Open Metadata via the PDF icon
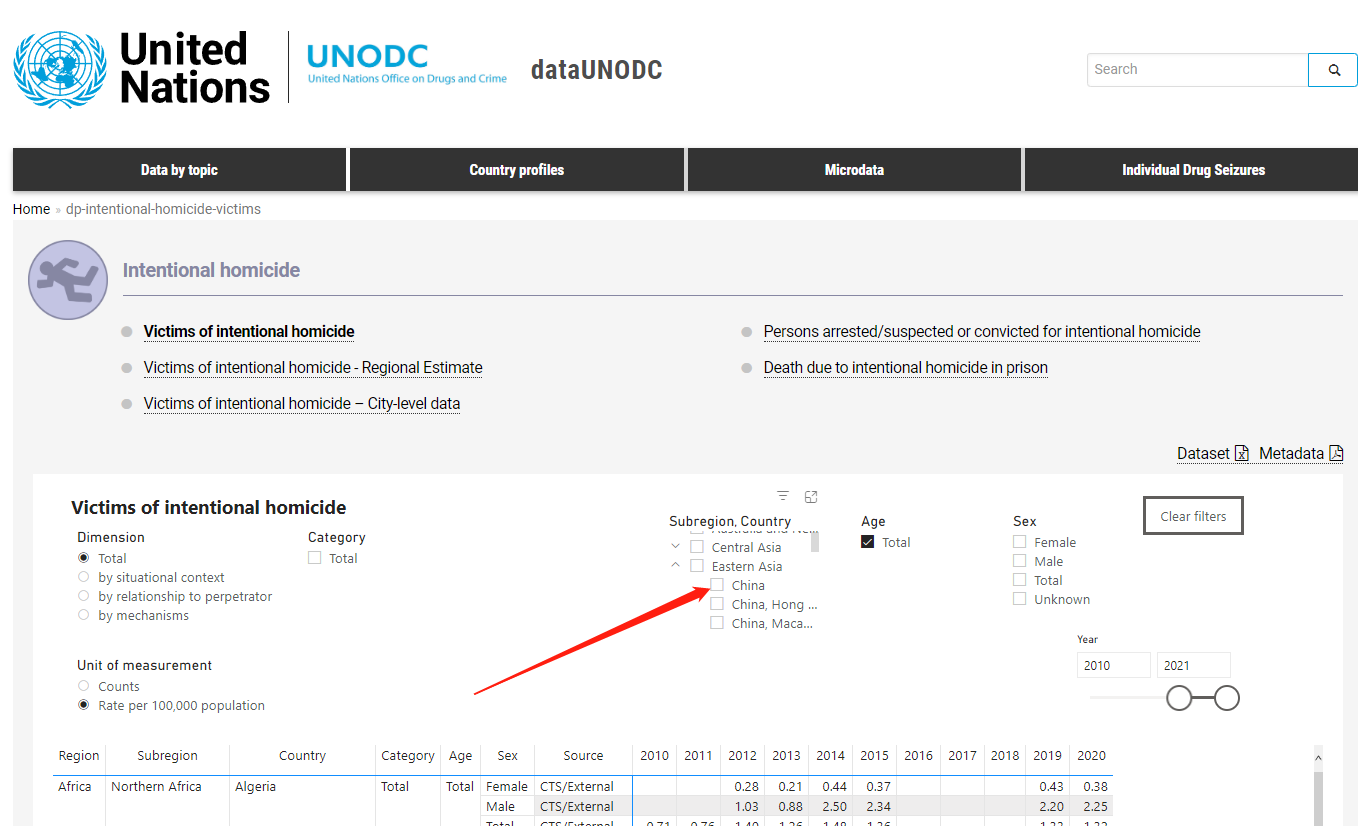 point(1336,454)
